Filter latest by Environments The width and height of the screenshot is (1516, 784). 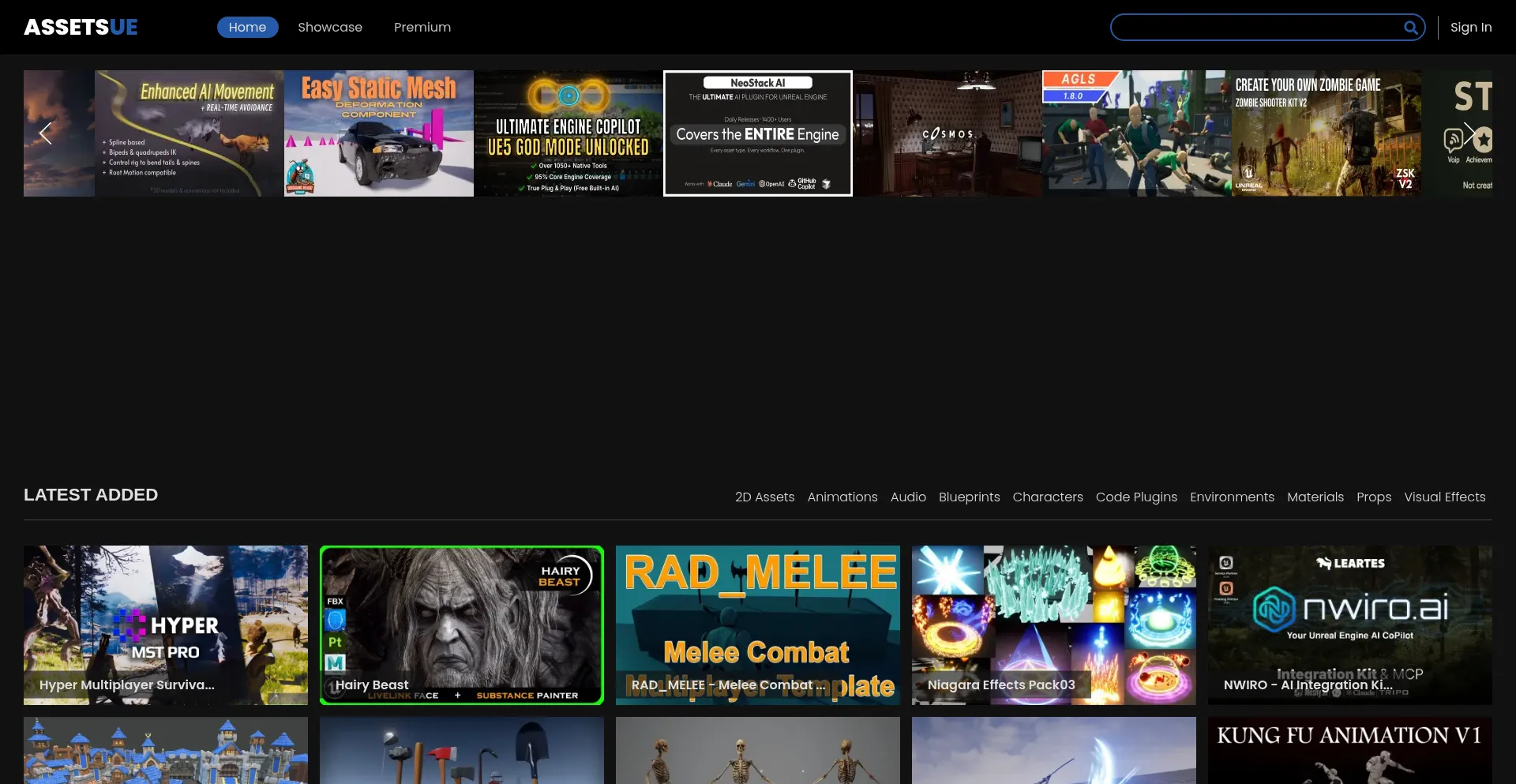pos(1232,497)
